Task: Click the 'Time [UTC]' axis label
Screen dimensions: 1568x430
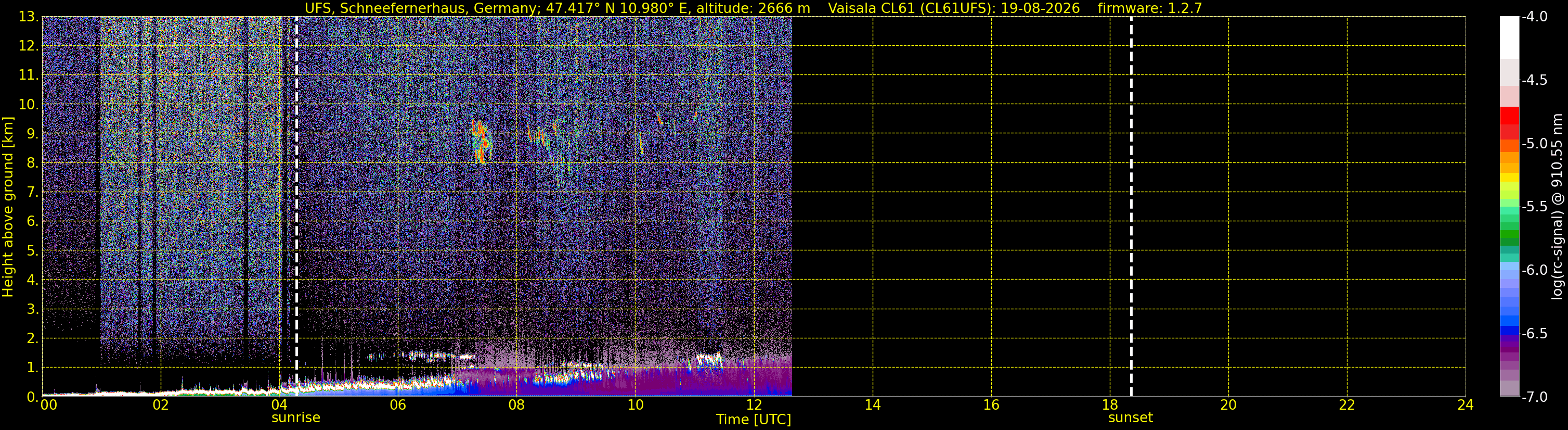Action: pyautogui.click(x=754, y=420)
